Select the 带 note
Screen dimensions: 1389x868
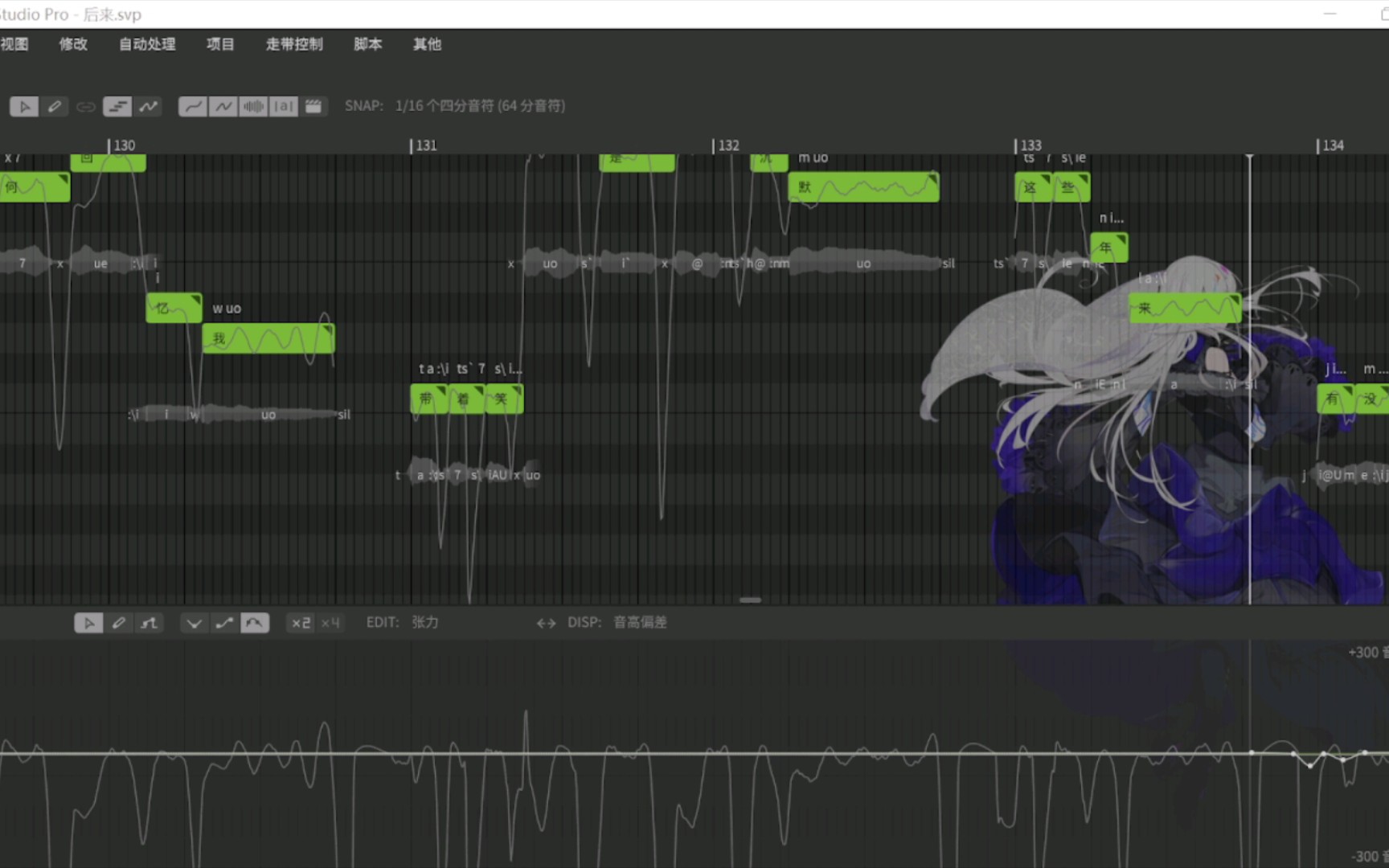click(x=429, y=399)
